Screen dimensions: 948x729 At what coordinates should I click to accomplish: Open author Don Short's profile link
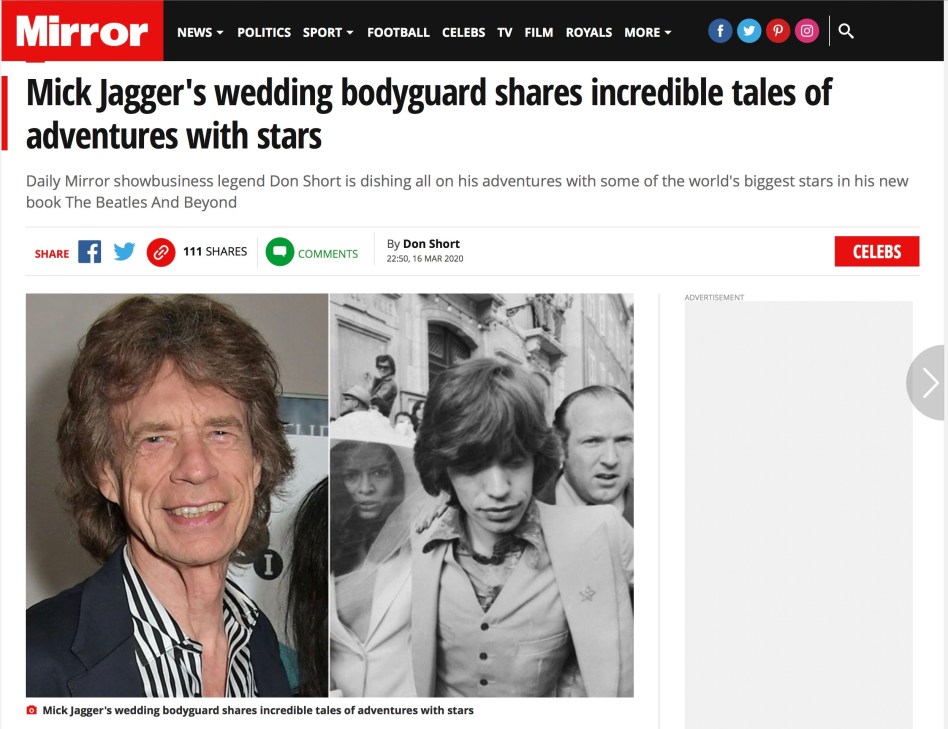click(x=431, y=244)
